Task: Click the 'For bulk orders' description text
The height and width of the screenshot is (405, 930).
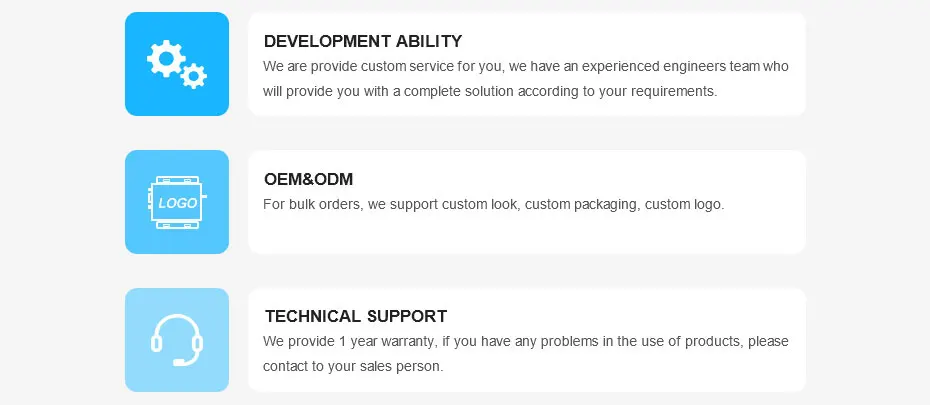Action: (493, 205)
